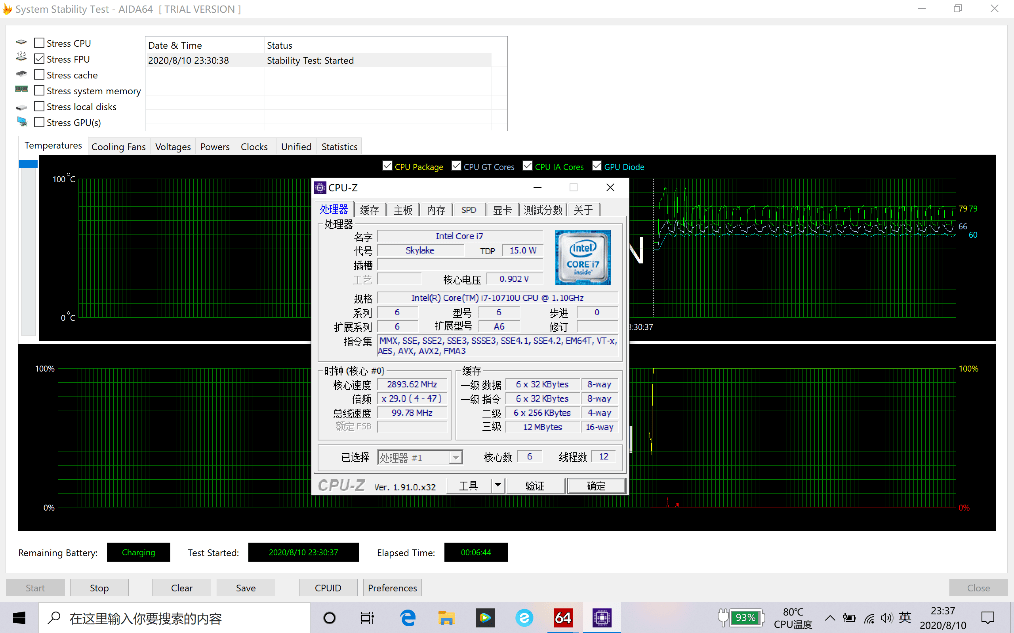
Task: Open File Explorer from the taskbar
Action: point(447,618)
